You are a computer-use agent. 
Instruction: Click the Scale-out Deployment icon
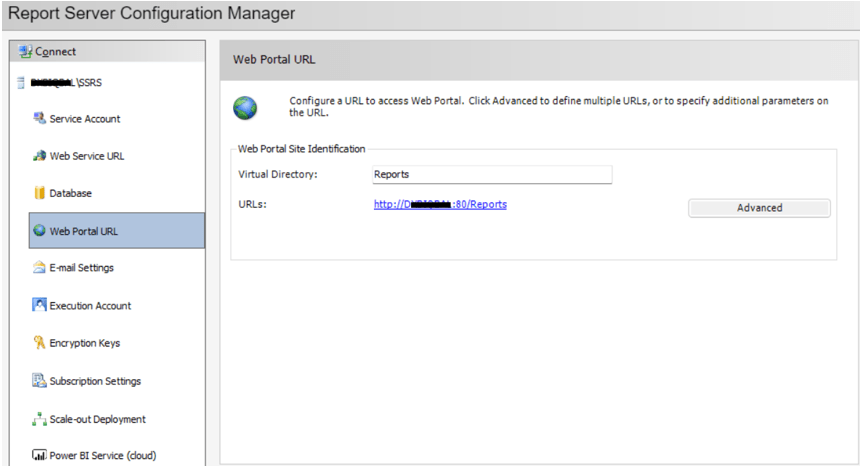tap(39, 419)
